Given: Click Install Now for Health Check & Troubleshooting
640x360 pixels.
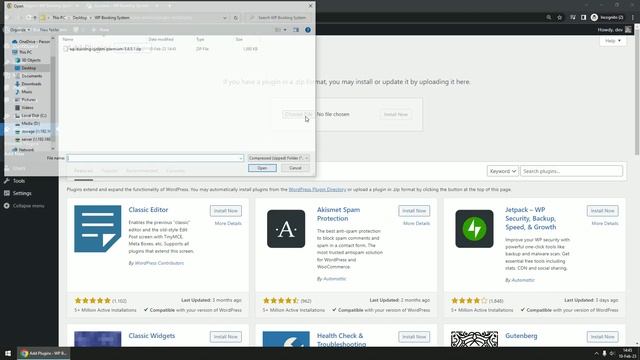Looking at the screenshot, I should pos(414,337).
